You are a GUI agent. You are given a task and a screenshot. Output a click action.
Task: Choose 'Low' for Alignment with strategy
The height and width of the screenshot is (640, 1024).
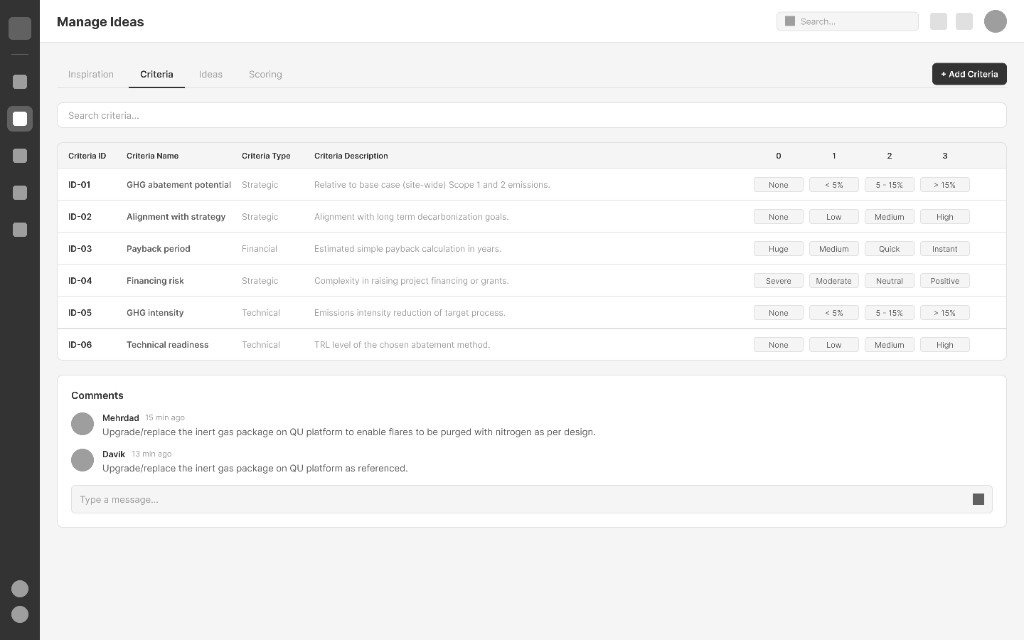[x=833, y=217]
